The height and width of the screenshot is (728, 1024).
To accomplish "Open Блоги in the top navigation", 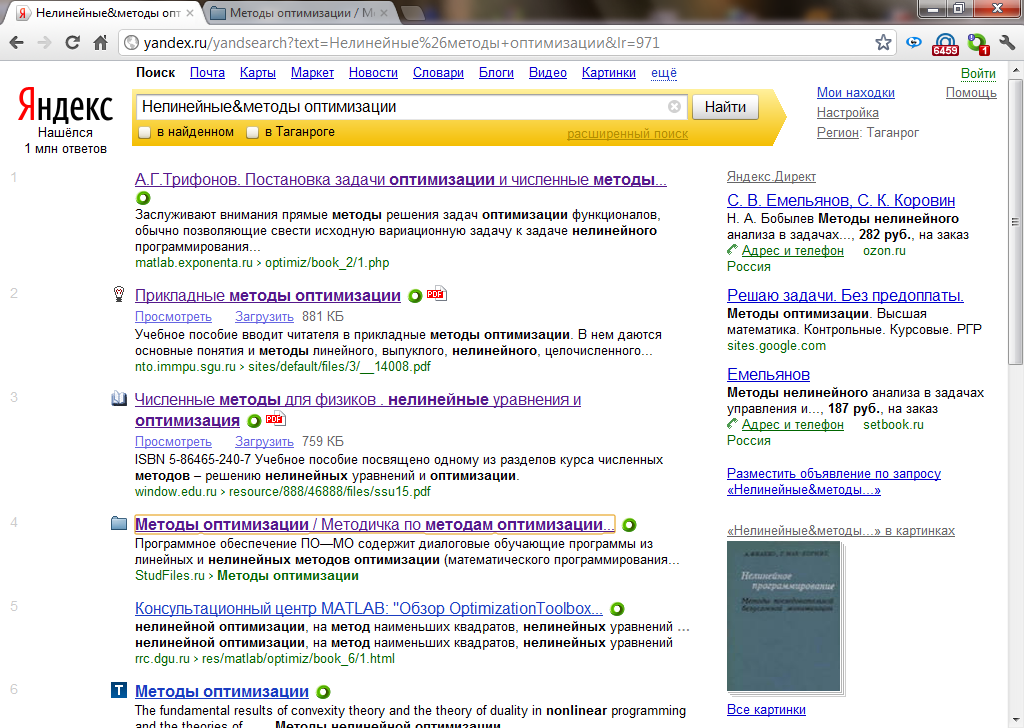I will tap(496, 72).
